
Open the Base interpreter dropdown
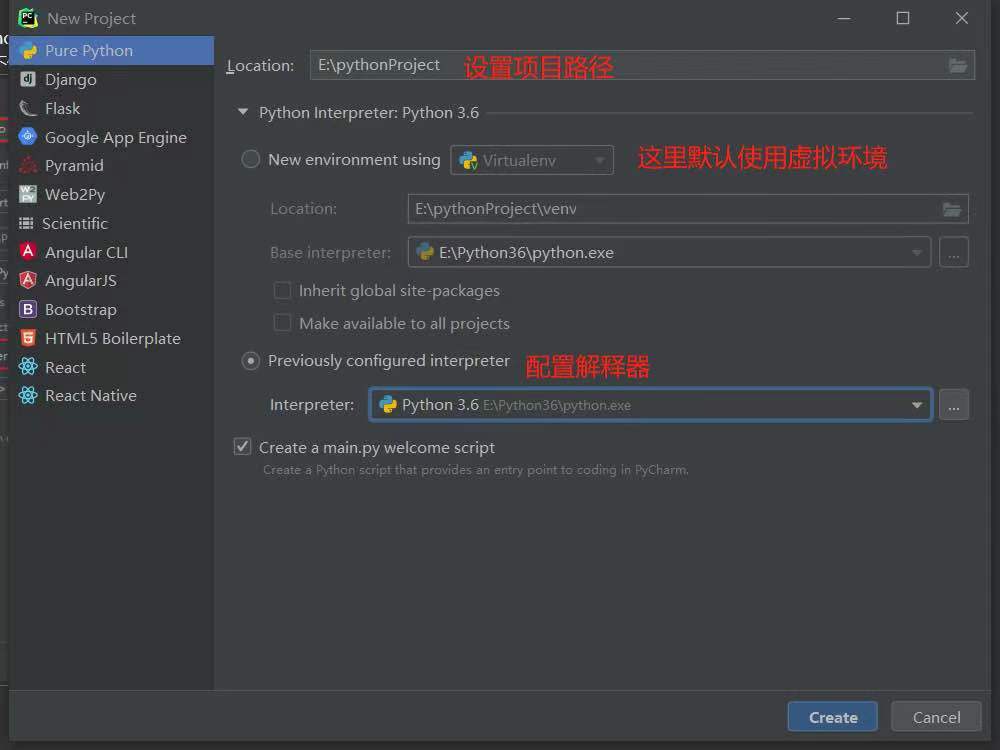point(669,253)
